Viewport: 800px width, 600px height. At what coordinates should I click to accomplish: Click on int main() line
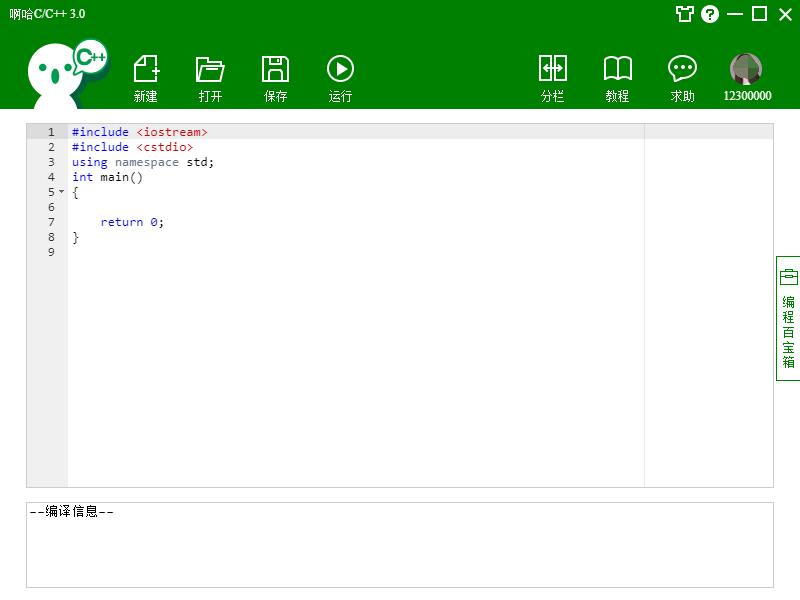pyautogui.click(x=107, y=177)
